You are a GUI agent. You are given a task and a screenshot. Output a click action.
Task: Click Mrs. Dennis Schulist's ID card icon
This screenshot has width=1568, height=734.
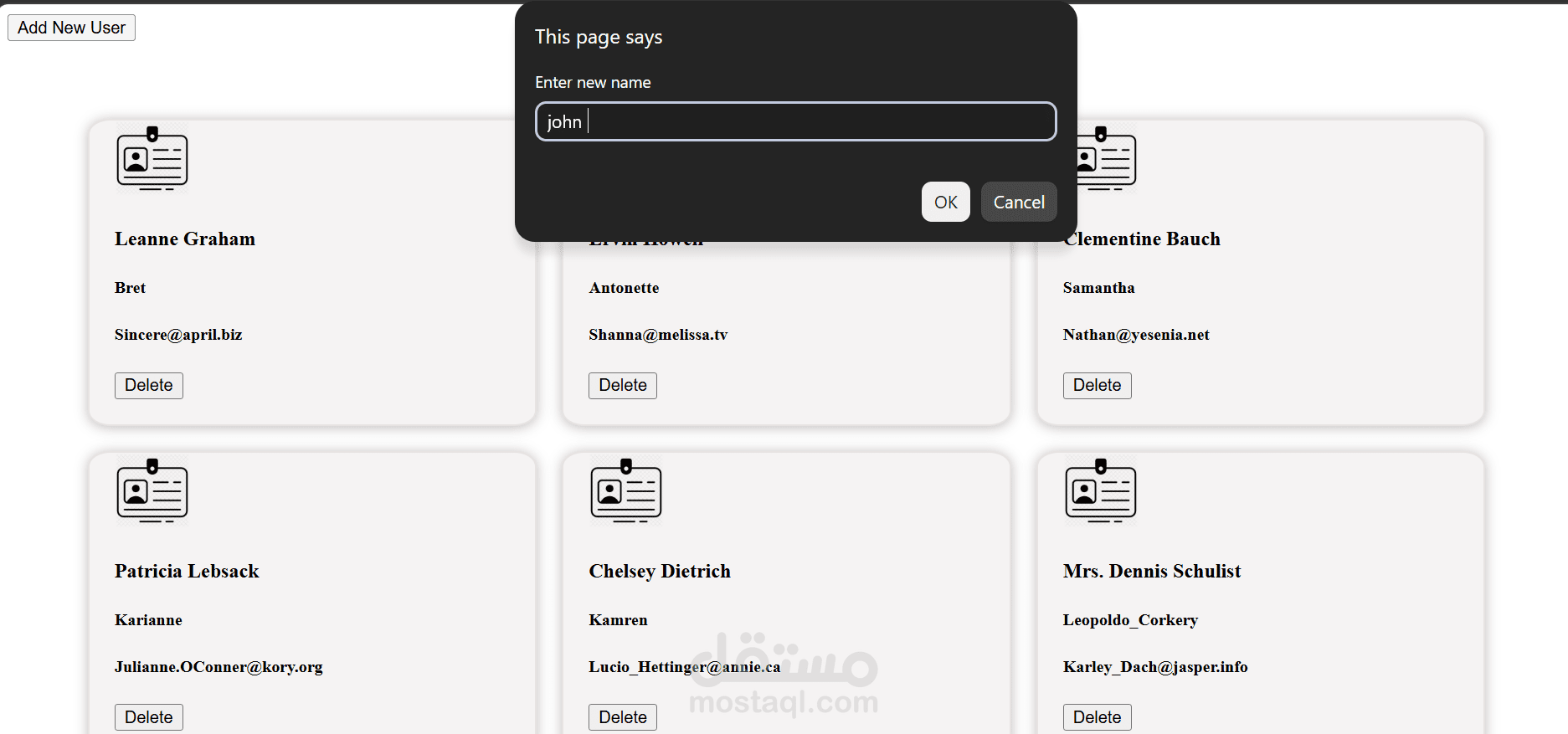click(1101, 490)
